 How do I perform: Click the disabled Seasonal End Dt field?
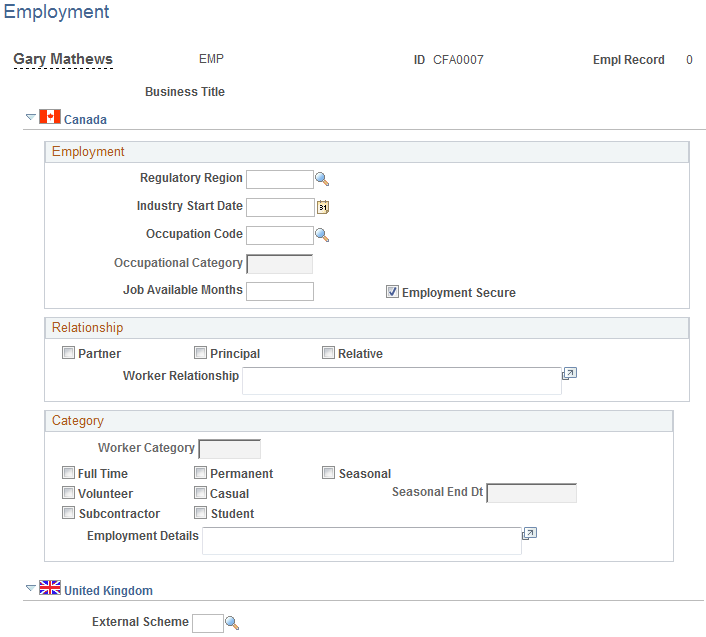531,493
